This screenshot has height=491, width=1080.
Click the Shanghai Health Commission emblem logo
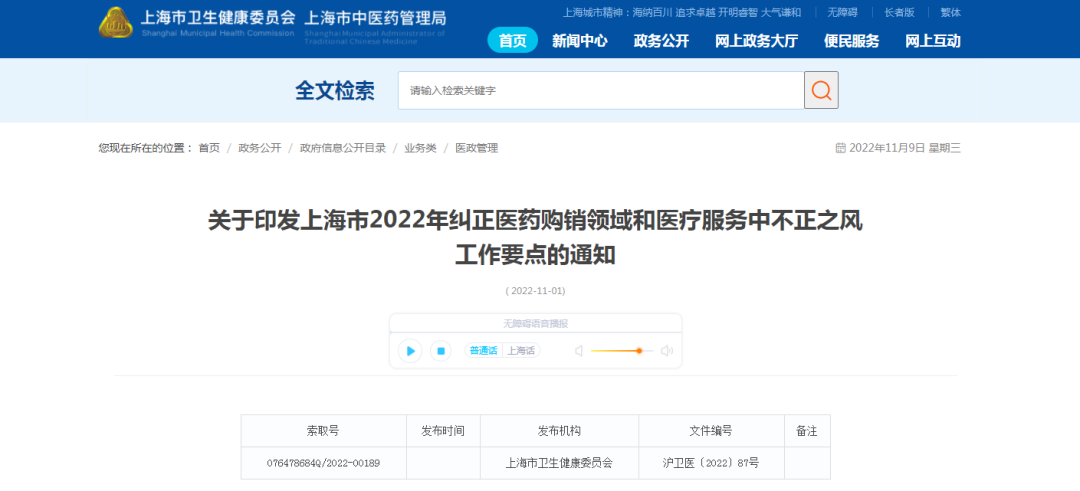coord(116,21)
